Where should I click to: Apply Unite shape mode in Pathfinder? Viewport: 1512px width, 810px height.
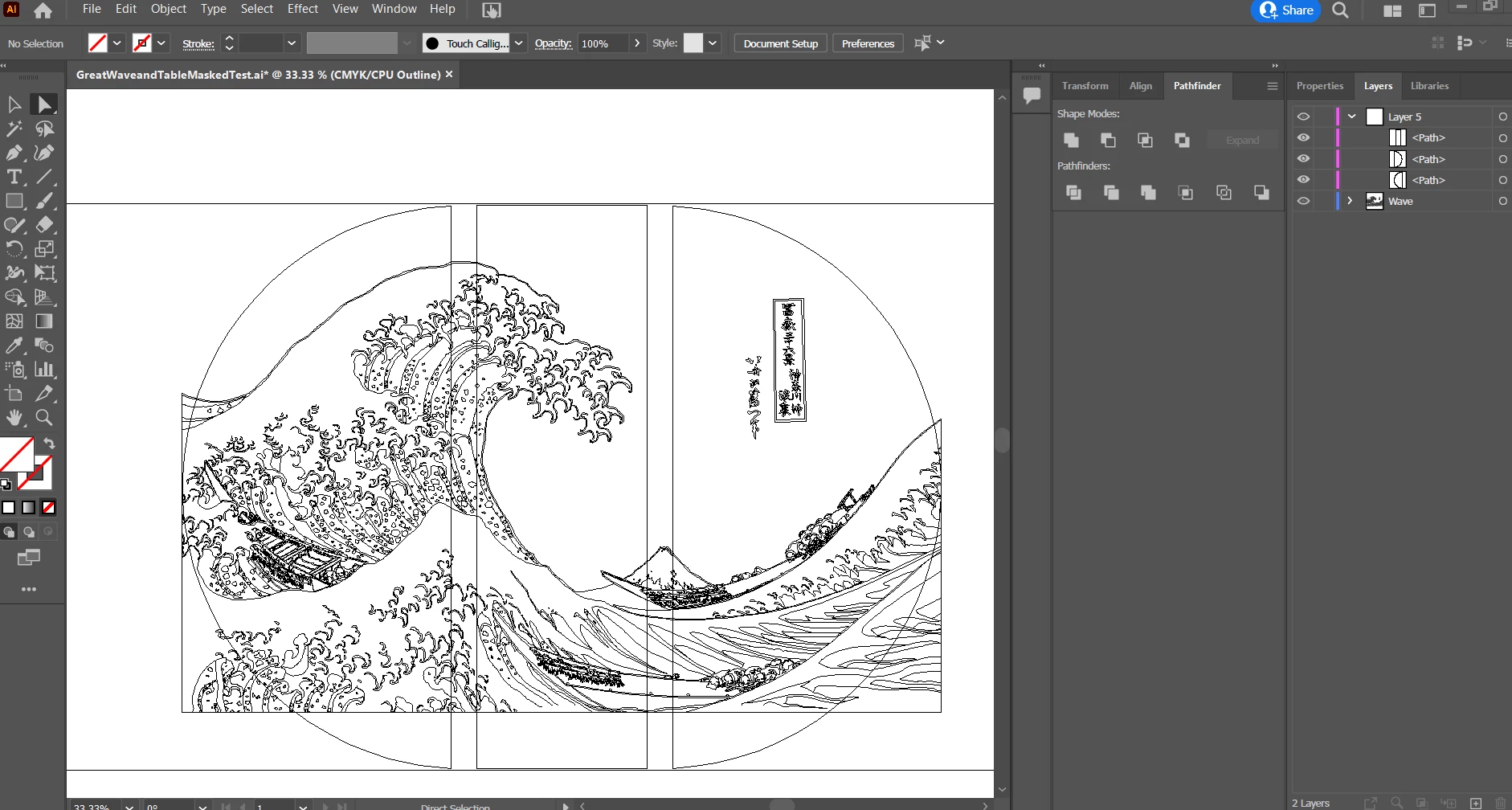(x=1071, y=141)
